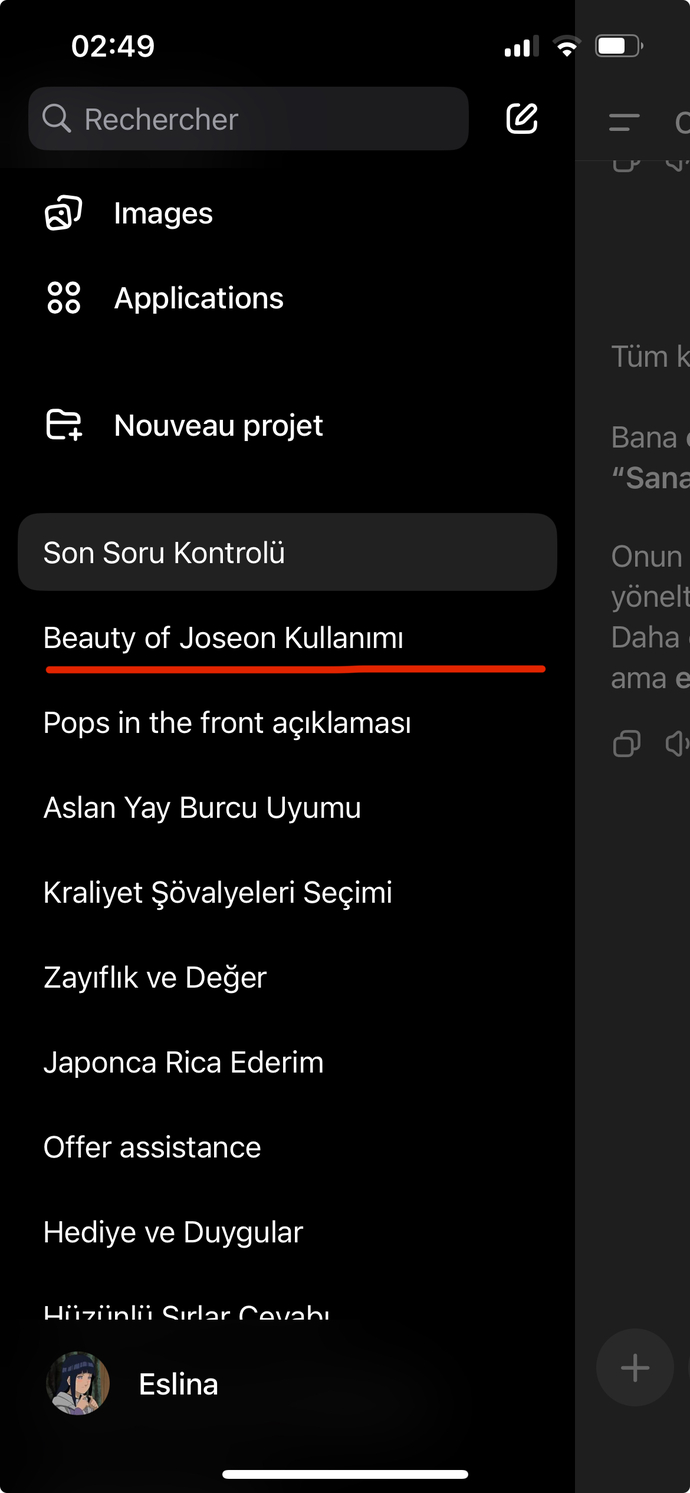The width and height of the screenshot is (690, 1493).
Task: Open the Applications section
Action: click(199, 298)
